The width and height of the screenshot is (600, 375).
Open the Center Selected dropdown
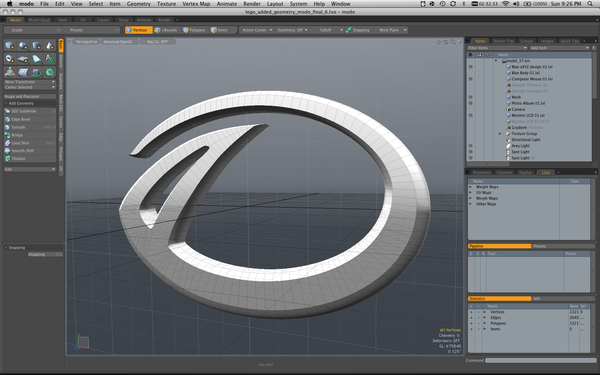click(x=30, y=87)
